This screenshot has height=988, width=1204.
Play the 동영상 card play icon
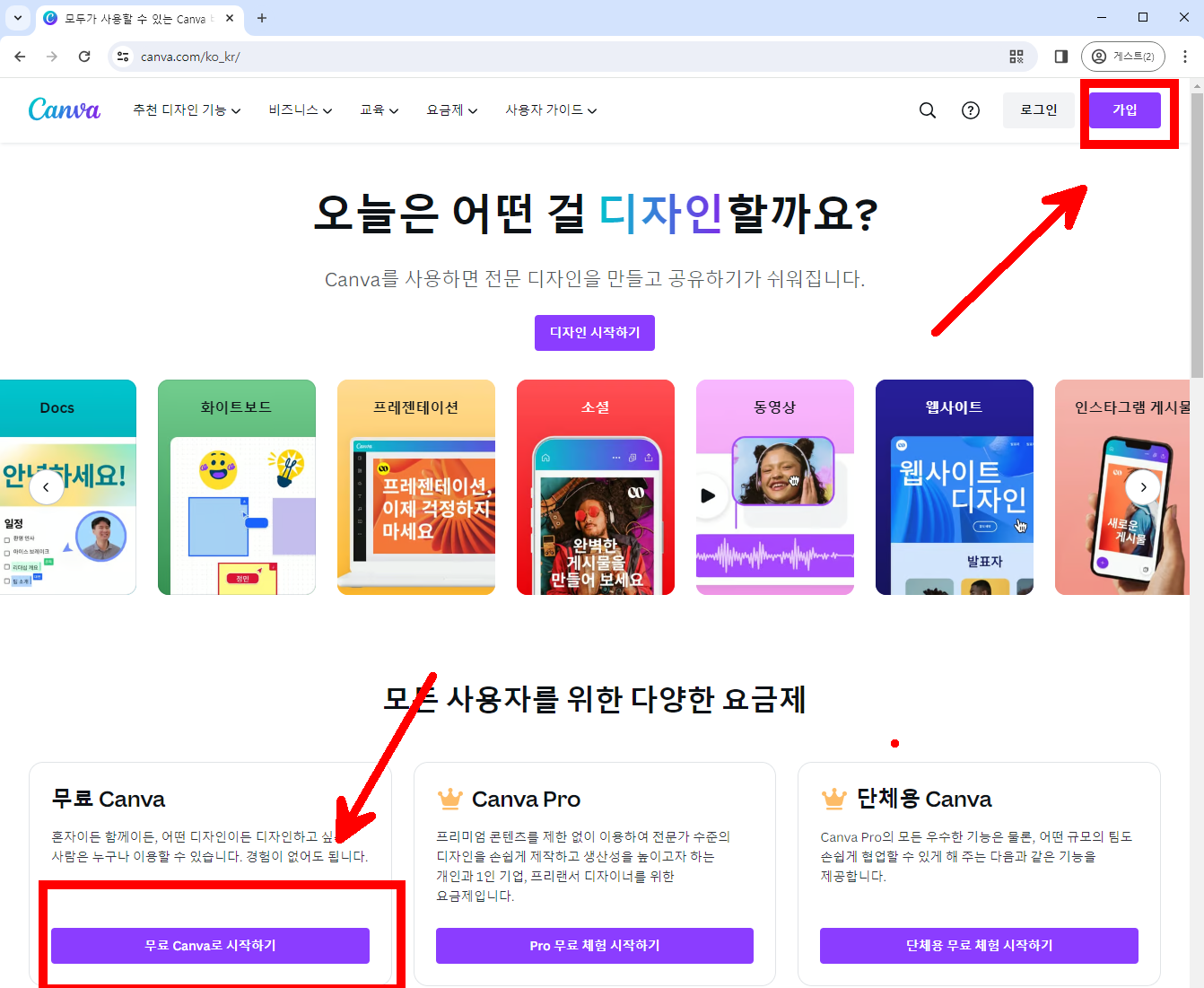point(708,495)
